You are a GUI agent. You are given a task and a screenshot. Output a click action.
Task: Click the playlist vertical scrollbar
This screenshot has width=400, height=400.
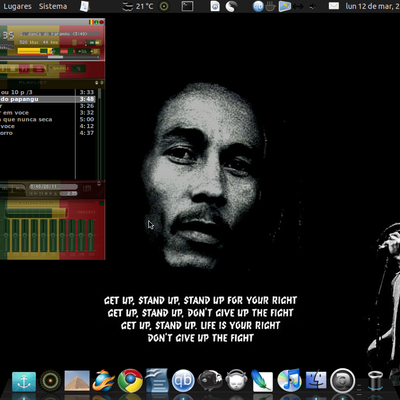coord(99,134)
